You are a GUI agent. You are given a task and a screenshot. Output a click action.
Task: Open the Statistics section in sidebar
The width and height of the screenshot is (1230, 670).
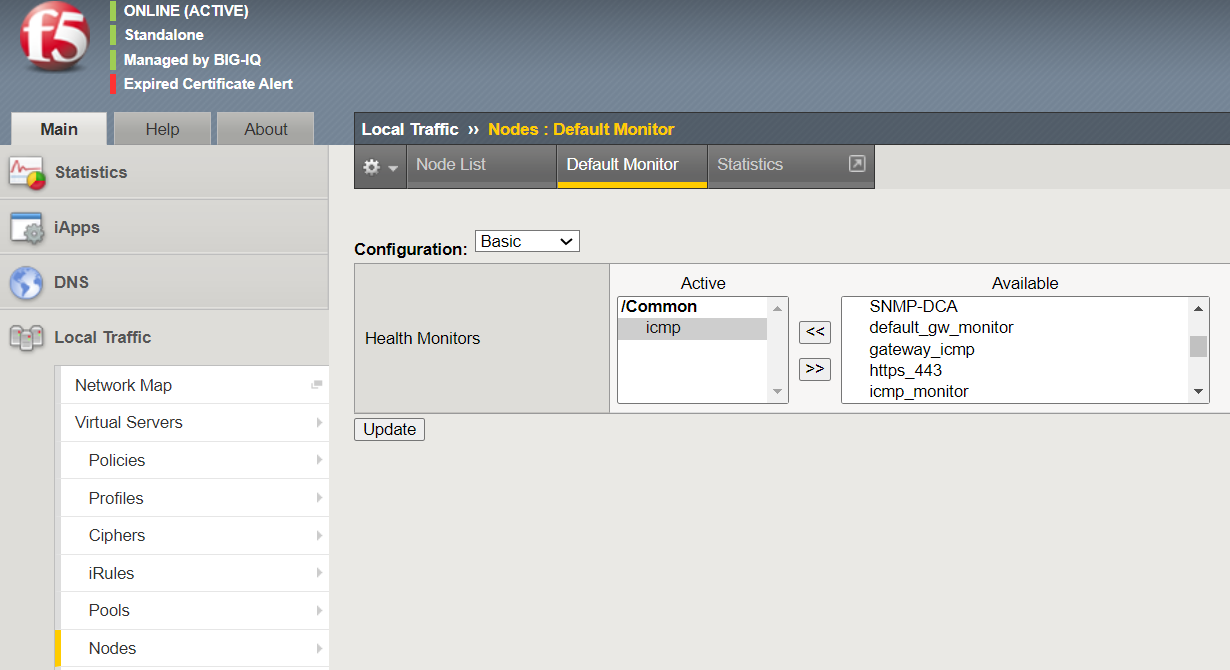pos(164,172)
